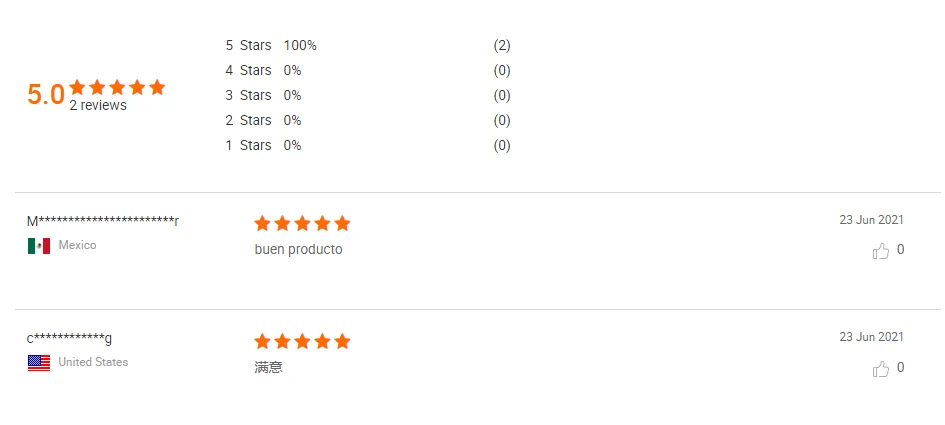This screenshot has height=425, width=945.
Task: Select the 3 Stars rating row
Action: (x=249, y=95)
